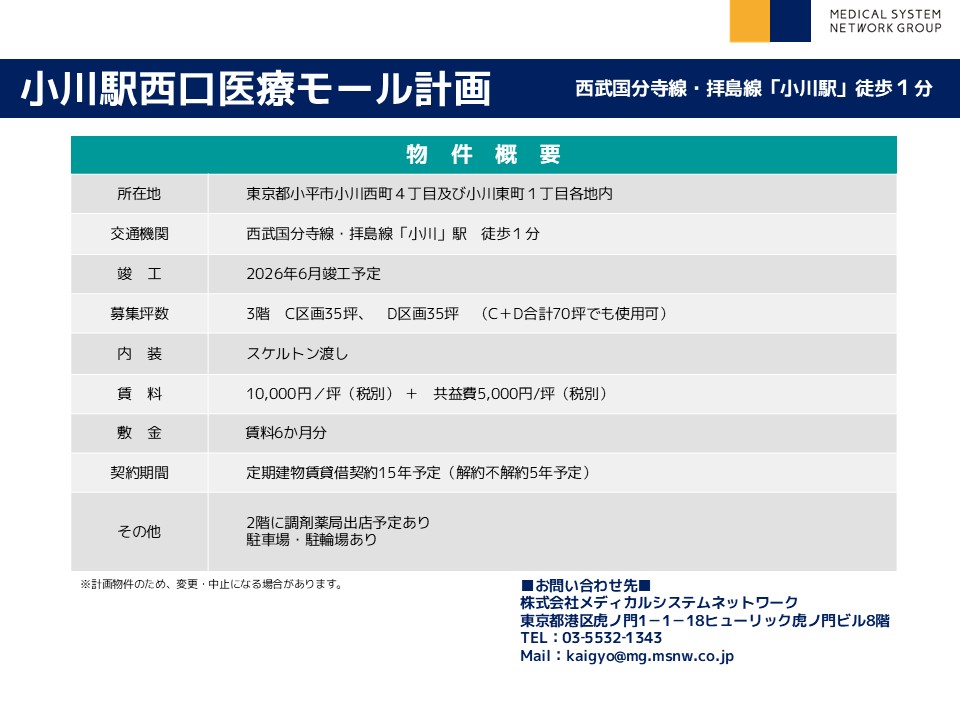Click the 賃料6か月分 deposit value
The height and width of the screenshot is (720, 960).
pyautogui.click(x=286, y=433)
